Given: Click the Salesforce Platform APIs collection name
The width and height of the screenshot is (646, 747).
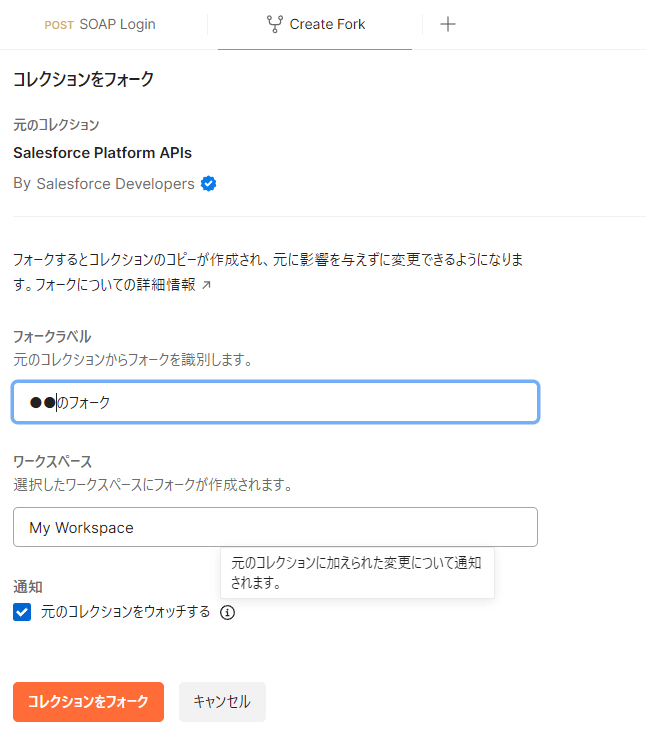Looking at the screenshot, I should (x=102, y=153).
